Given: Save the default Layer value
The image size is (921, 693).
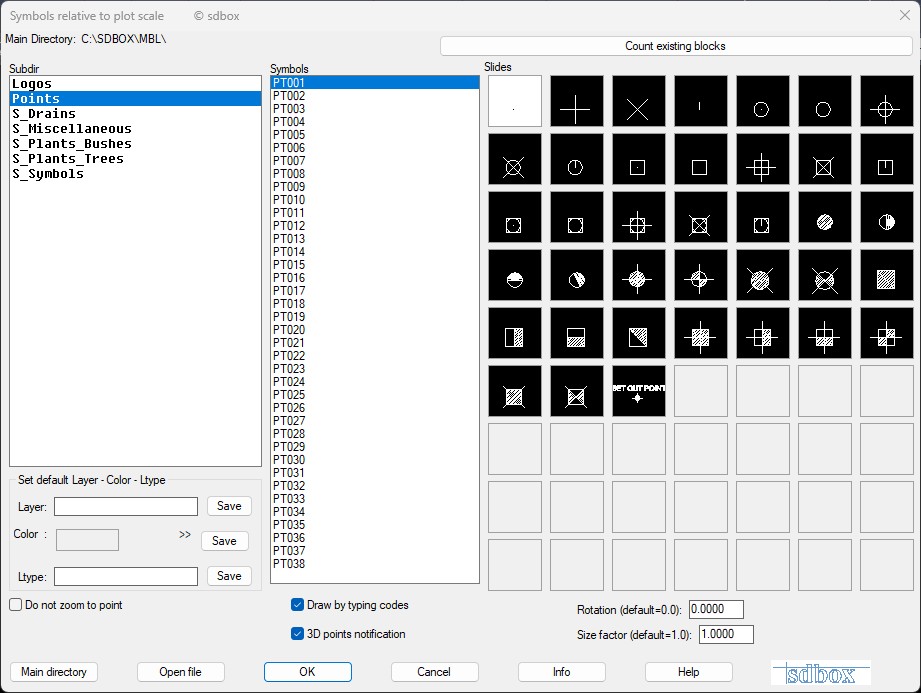Looking at the screenshot, I should (229, 506).
